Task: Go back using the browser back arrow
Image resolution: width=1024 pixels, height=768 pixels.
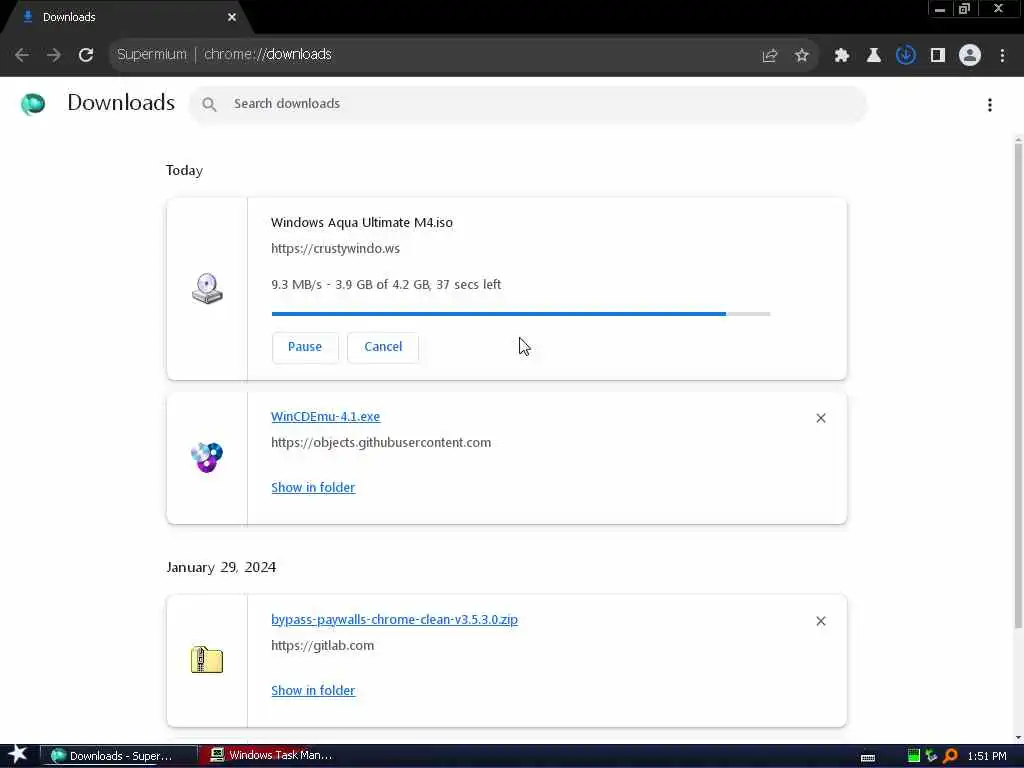Action: 22,55
